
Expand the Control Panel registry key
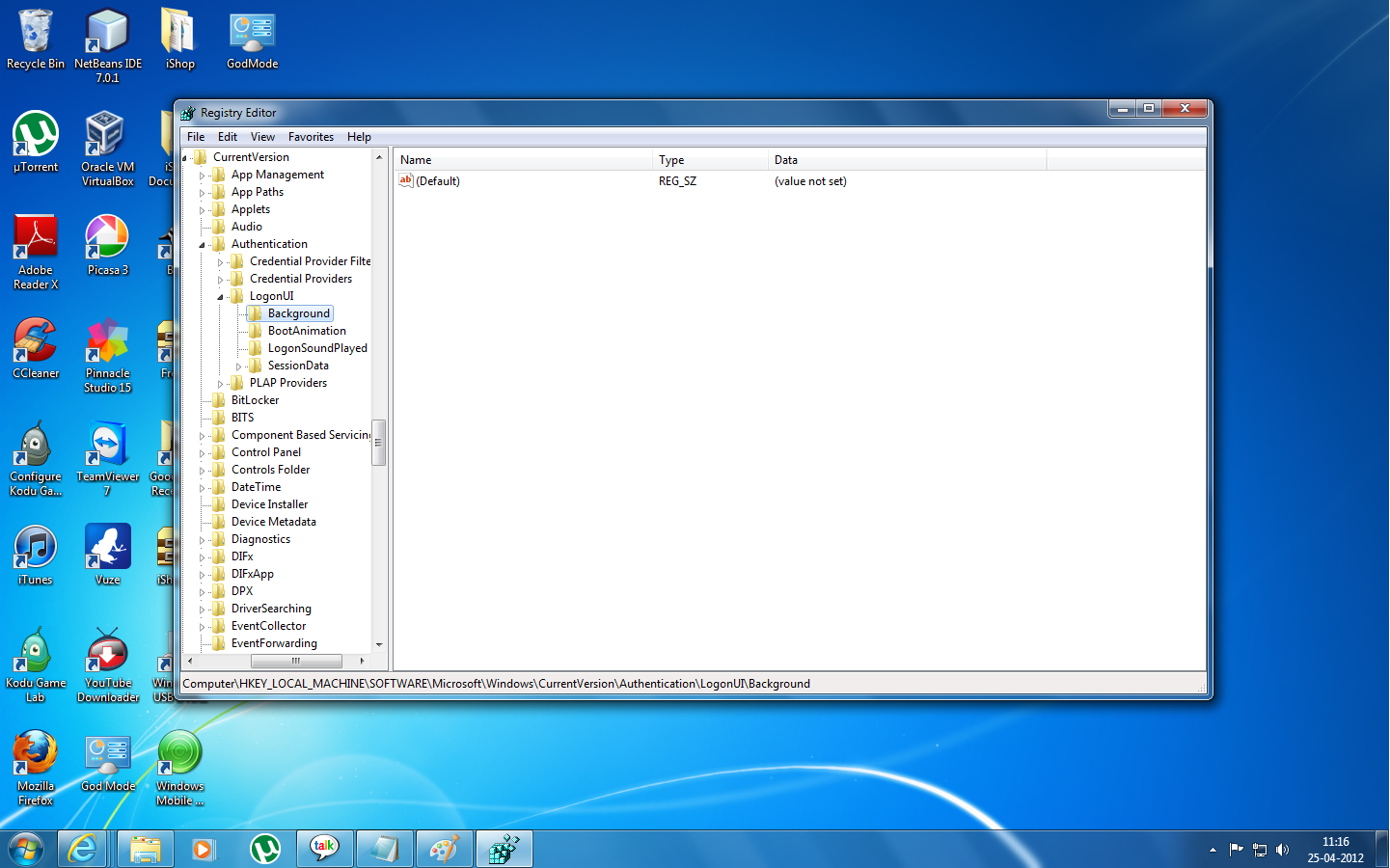[203, 451]
